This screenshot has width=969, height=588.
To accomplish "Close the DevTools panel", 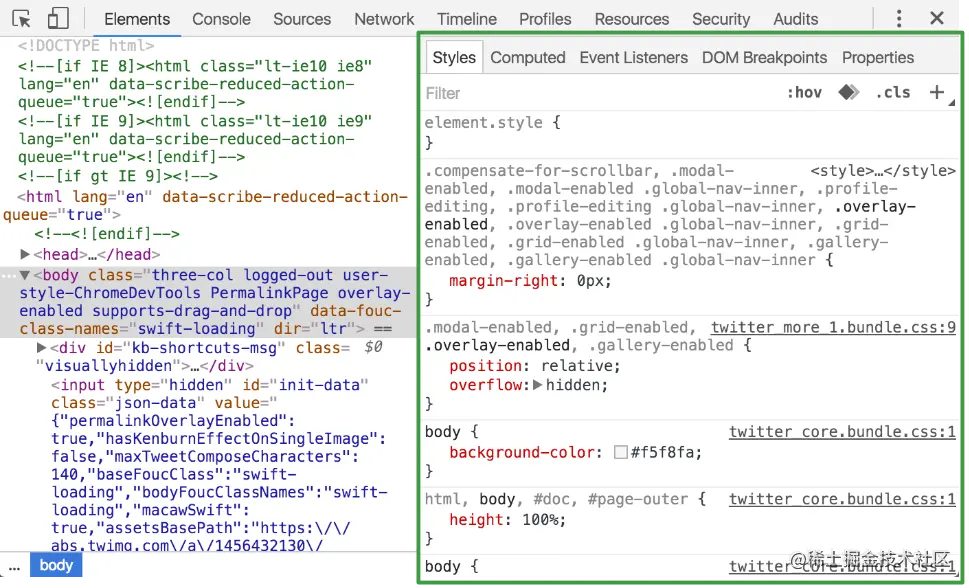I will click(x=937, y=18).
